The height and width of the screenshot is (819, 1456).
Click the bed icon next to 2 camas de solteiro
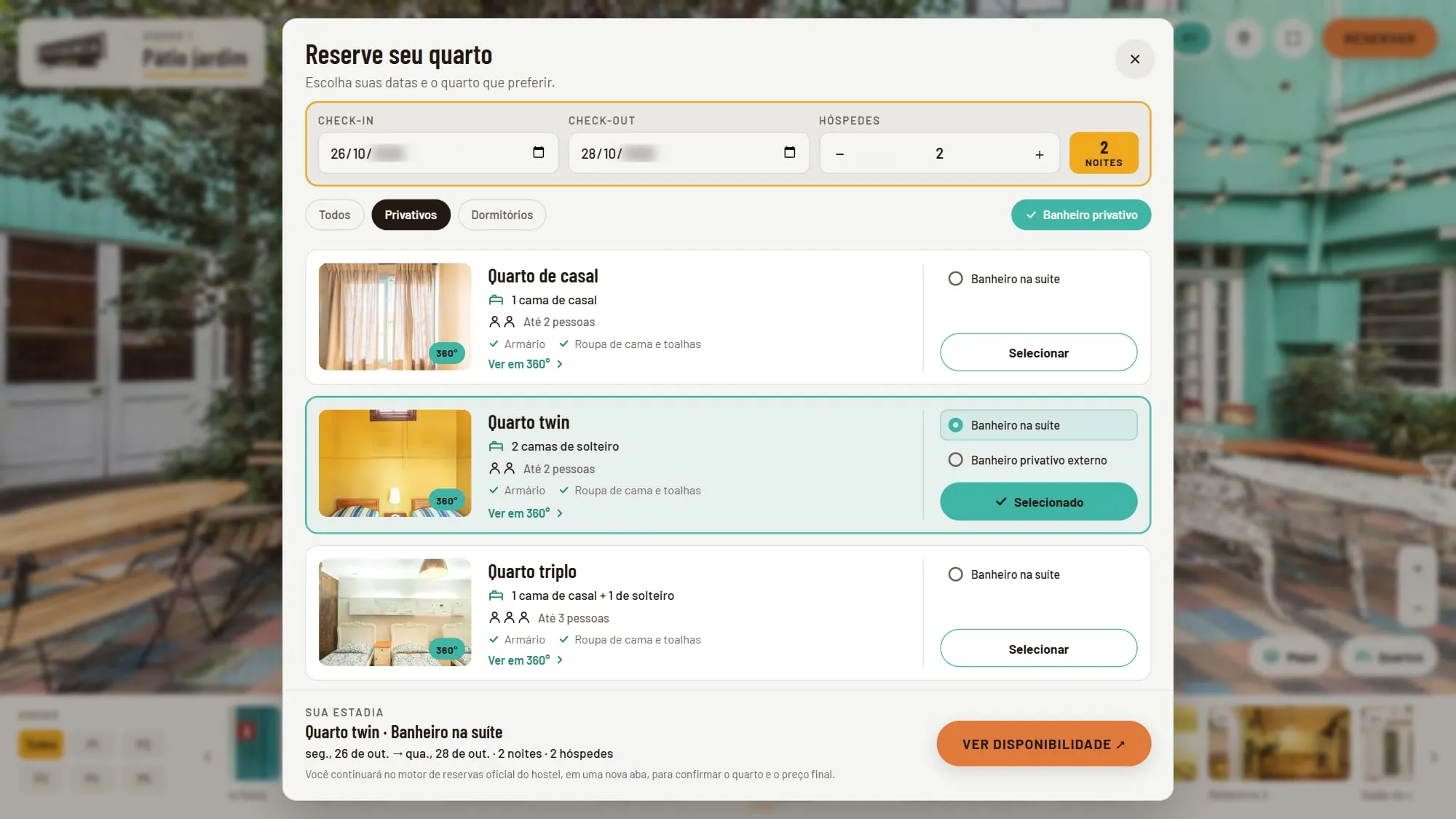(496, 446)
